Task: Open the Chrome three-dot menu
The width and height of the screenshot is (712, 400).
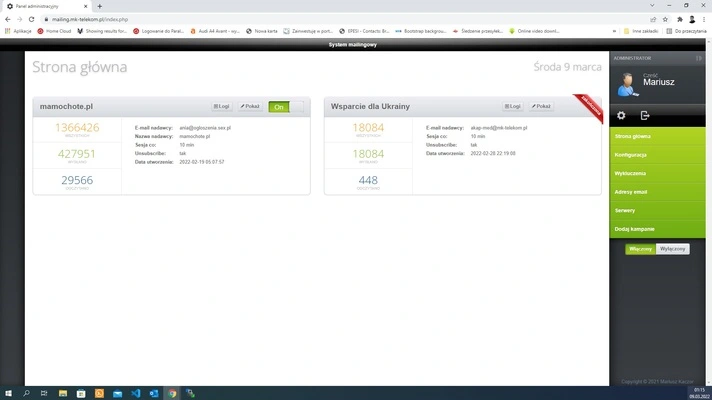Action: [x=704, y=20]
